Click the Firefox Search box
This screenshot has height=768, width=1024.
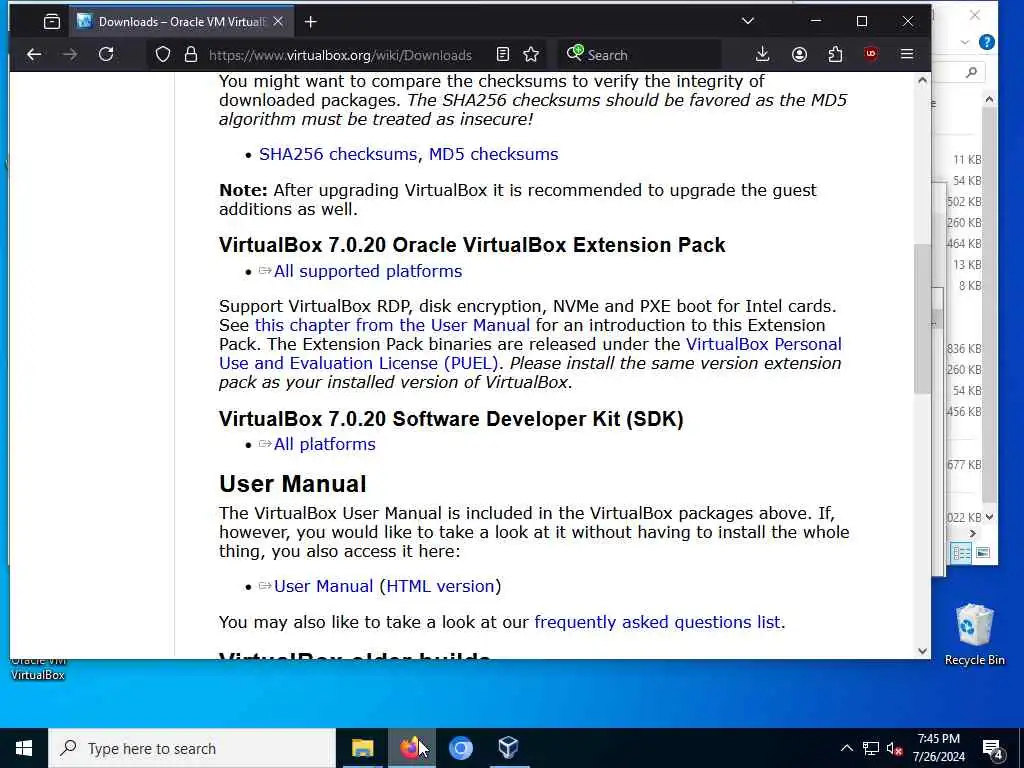click(x=640, y=55)
